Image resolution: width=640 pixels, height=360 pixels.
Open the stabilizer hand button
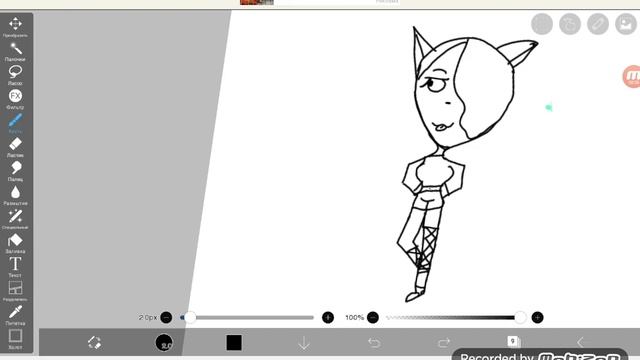click(570, 24)
